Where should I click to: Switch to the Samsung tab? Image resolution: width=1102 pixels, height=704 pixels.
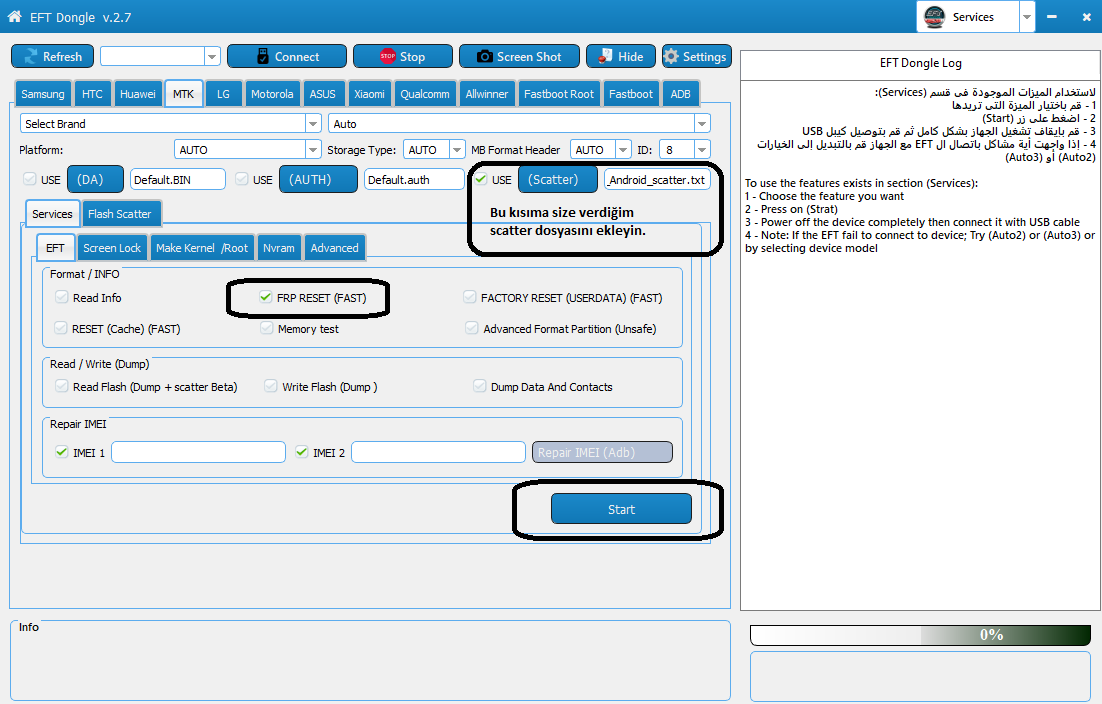click(43, 94)
